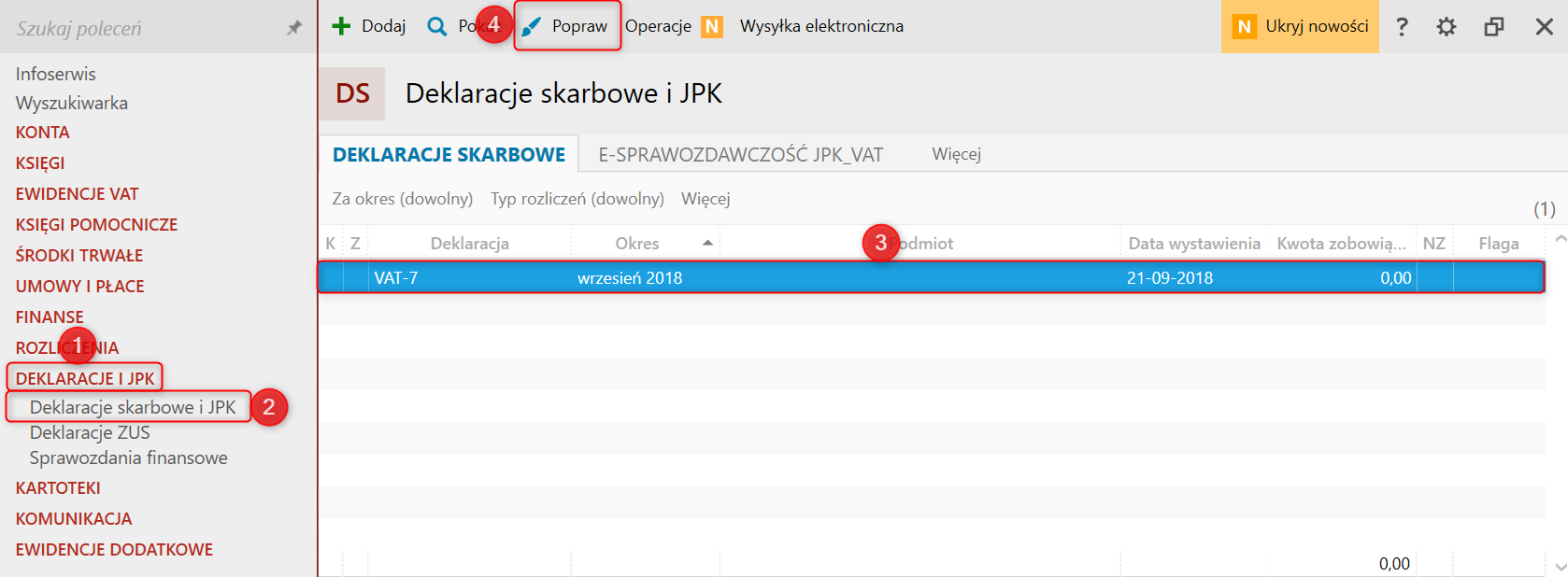Open Wysyłka elektroniczna
The width and height of the screenshot is (1568, 577).
coord(821,26)
